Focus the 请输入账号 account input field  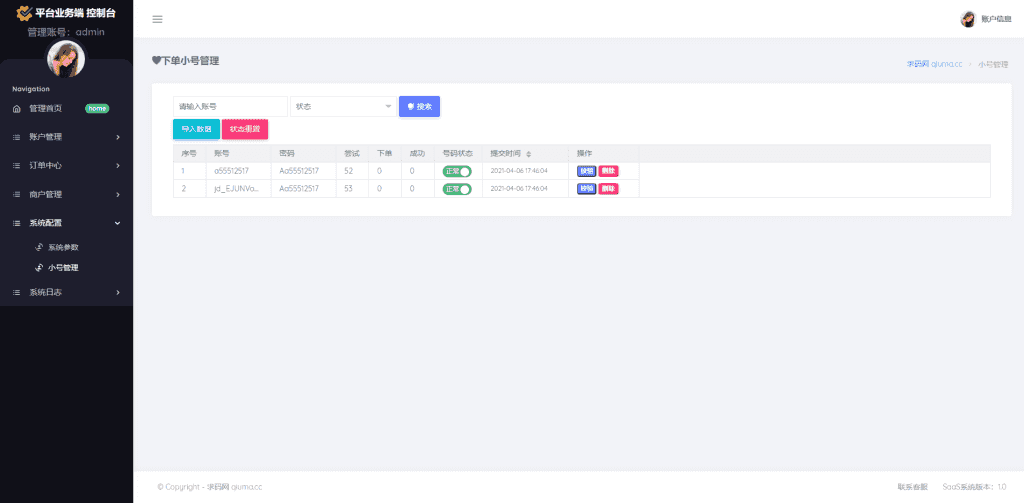point(230,106)
